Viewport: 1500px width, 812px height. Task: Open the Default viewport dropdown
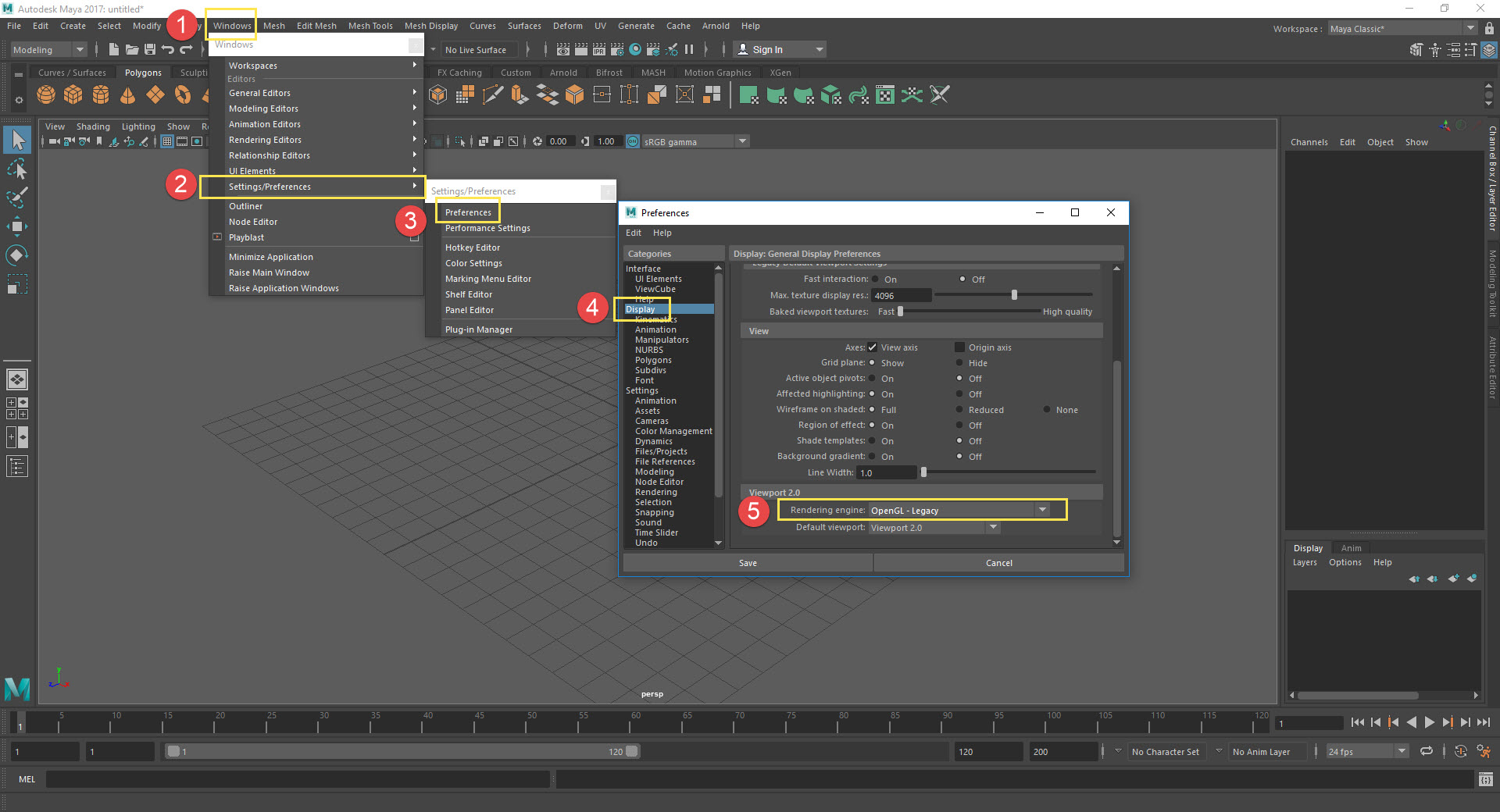pos(991,527)
